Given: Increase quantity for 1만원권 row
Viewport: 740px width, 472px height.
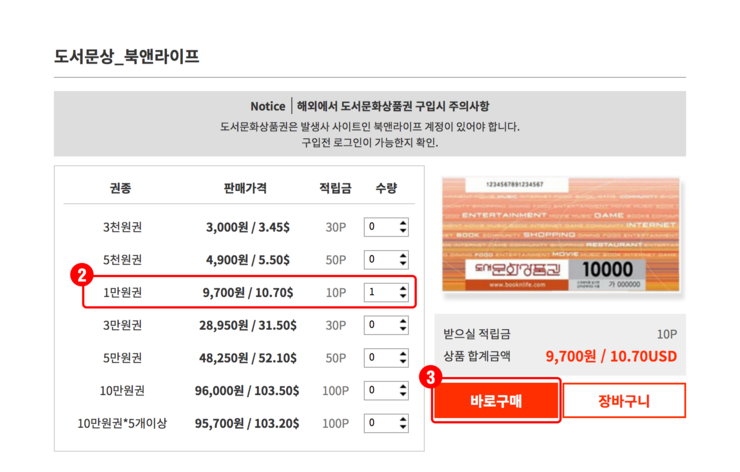Looking at the screenshot, I should click(403, 288).
